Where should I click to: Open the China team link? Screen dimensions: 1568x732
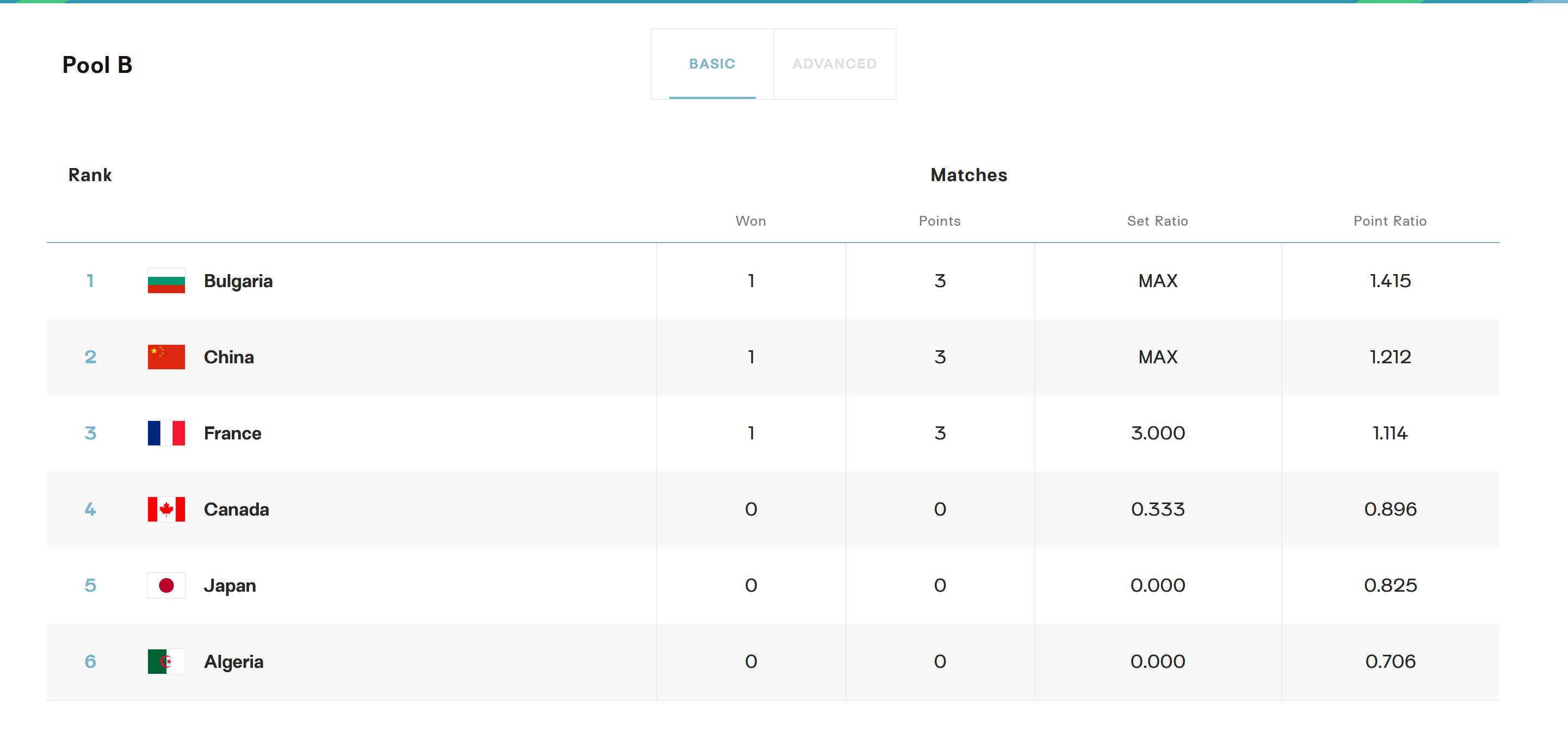click(x=229, y=357)
